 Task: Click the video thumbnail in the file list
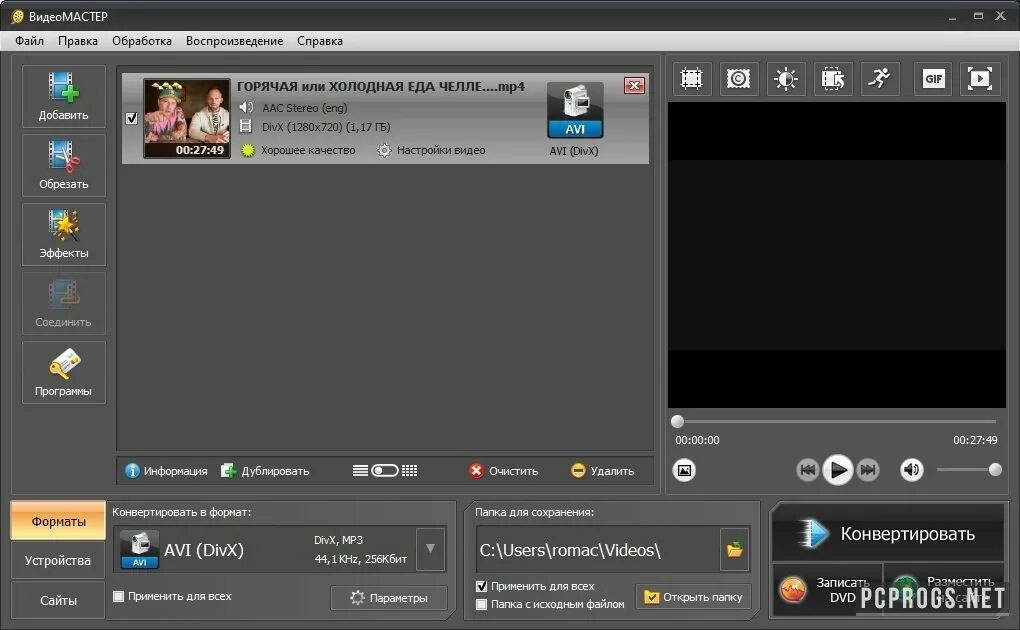pos(187,118)
